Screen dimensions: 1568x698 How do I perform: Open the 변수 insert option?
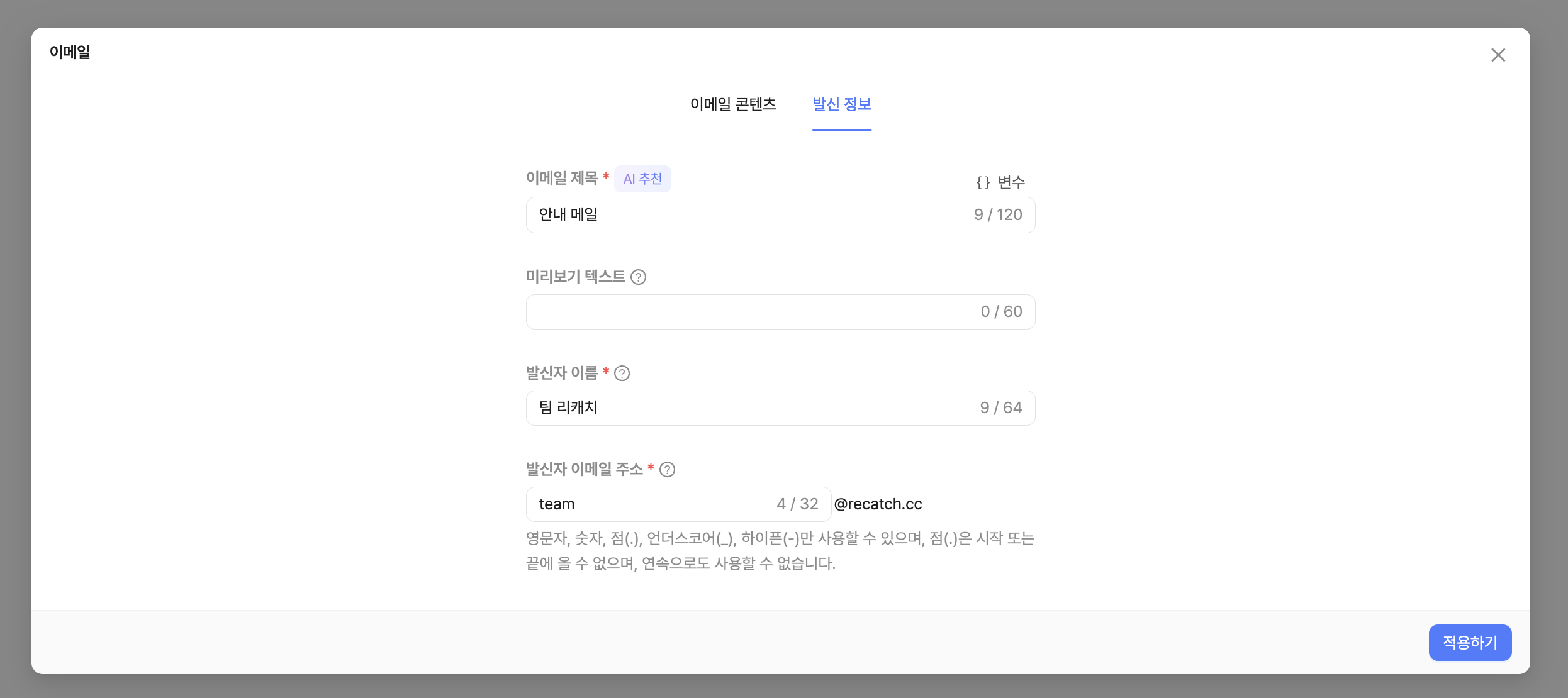tap(1011, 182)
